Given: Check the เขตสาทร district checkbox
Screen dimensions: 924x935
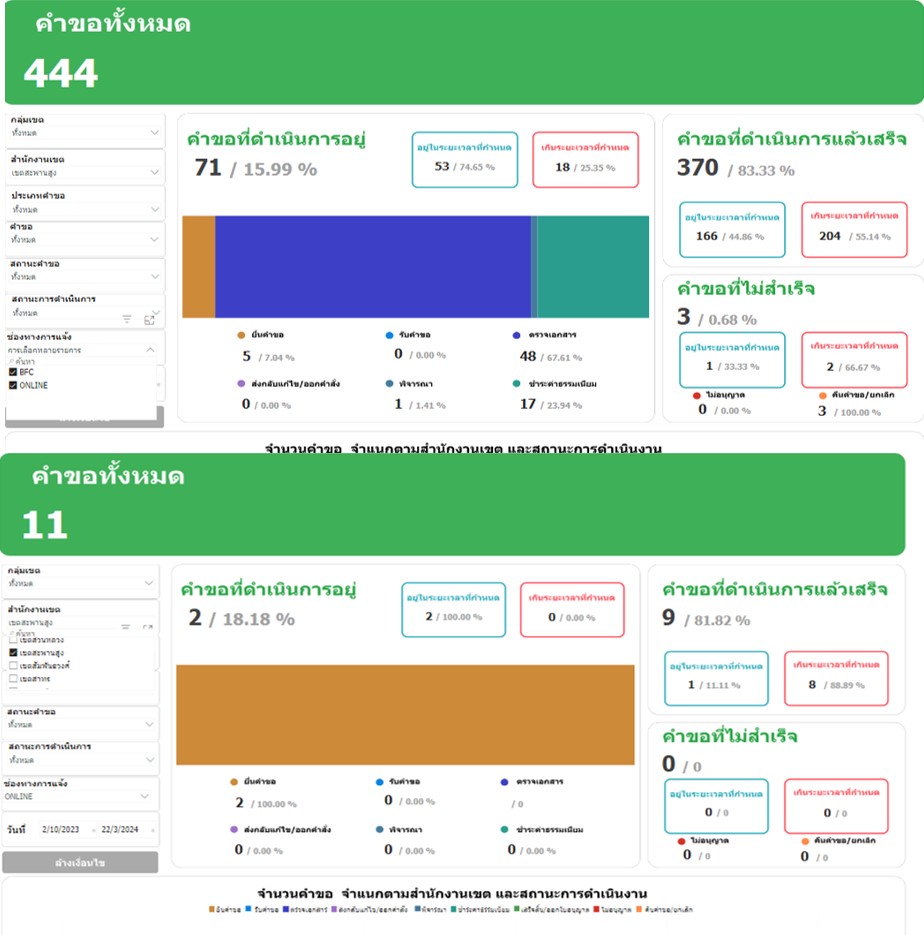Looking at the screenshot, I should (x=13, y=678).
